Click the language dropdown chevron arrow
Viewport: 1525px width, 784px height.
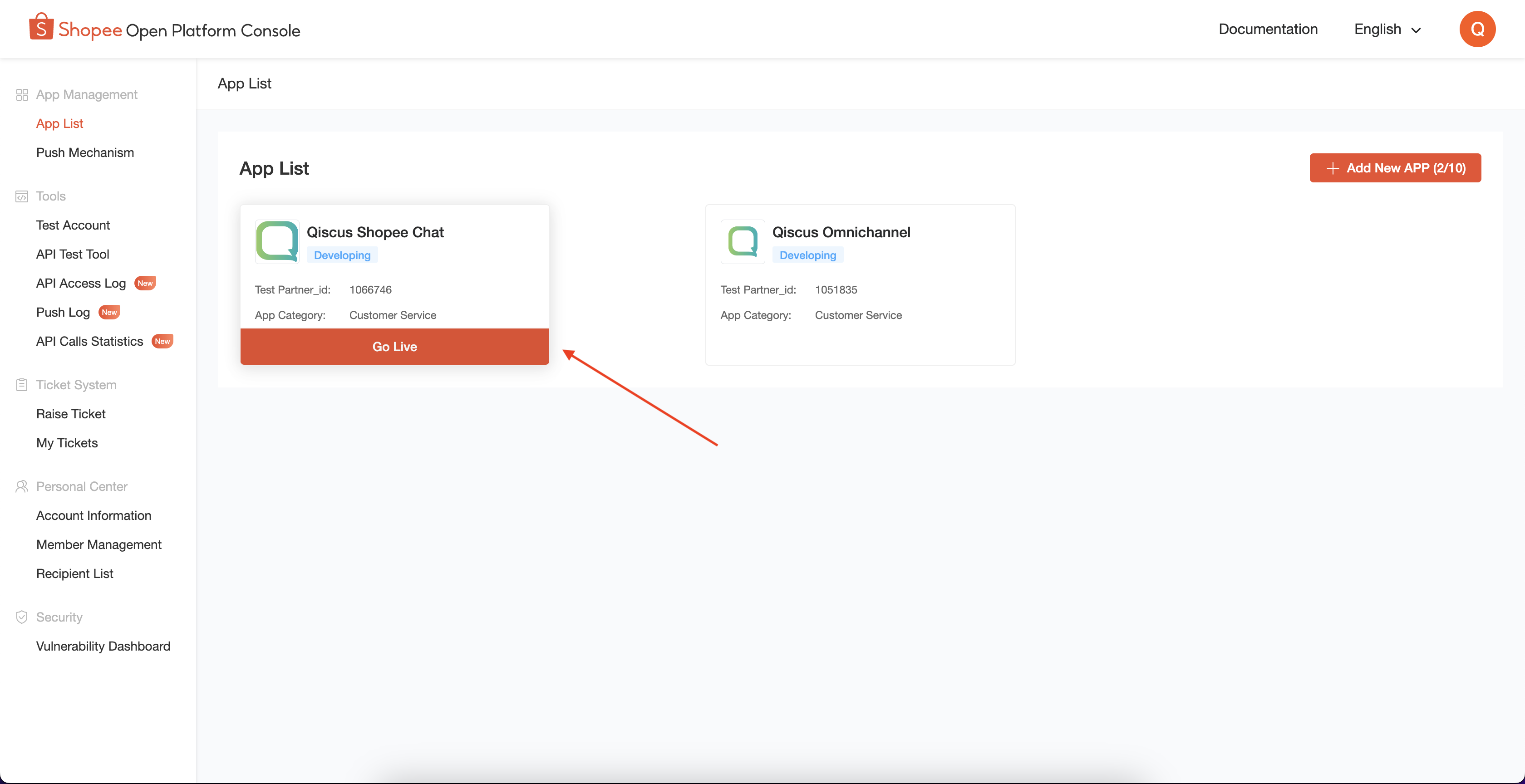coord(1416,30)
